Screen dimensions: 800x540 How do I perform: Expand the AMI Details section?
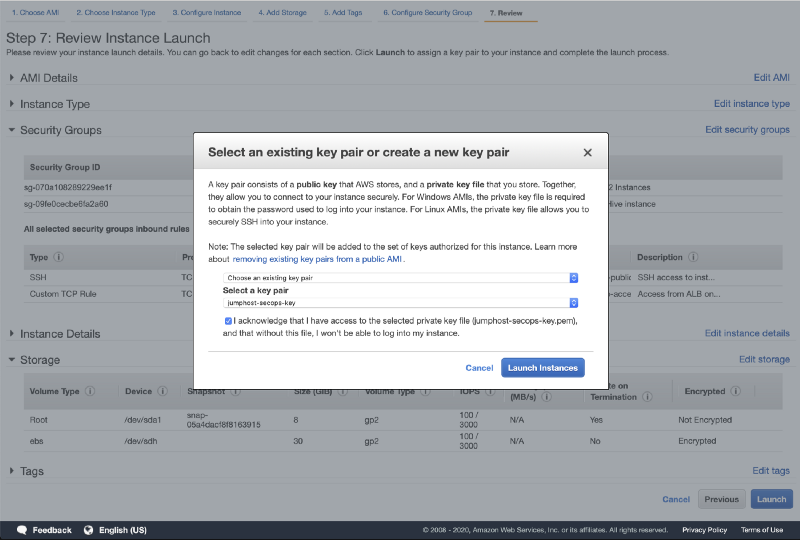tap(12, 78)
